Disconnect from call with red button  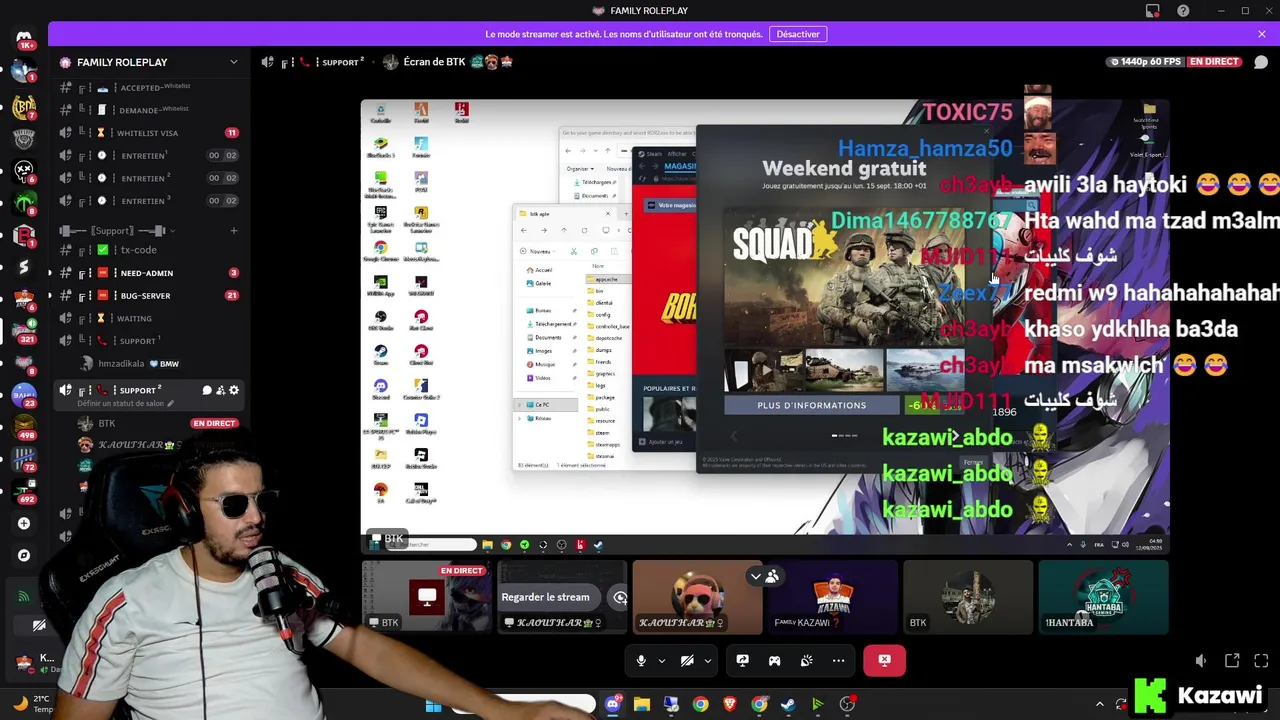pyautogui.click(x=884, y=661)
